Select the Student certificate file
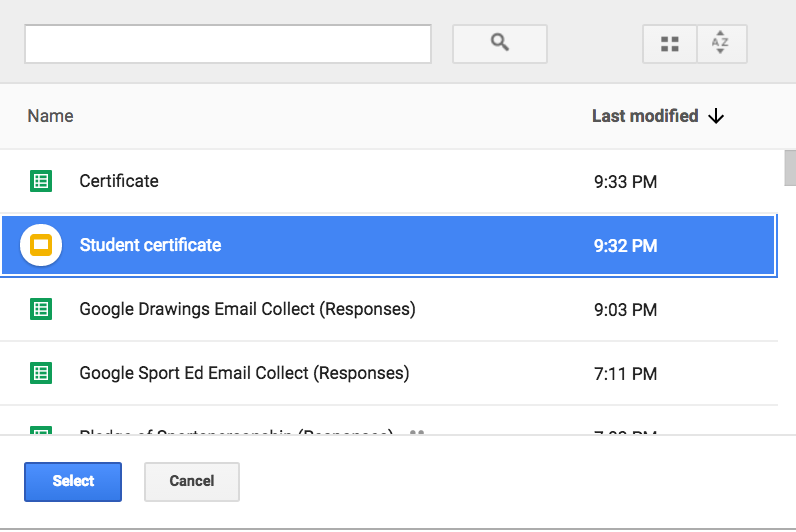 pyautogui.click(x=389, y=245)
